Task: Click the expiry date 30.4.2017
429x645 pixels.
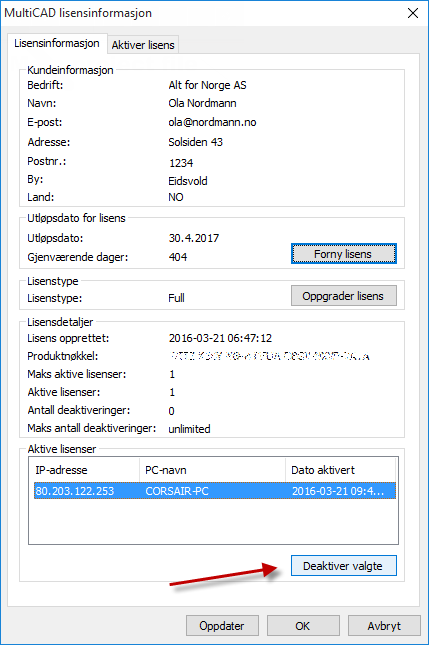Action: click(x=194, y=238)
